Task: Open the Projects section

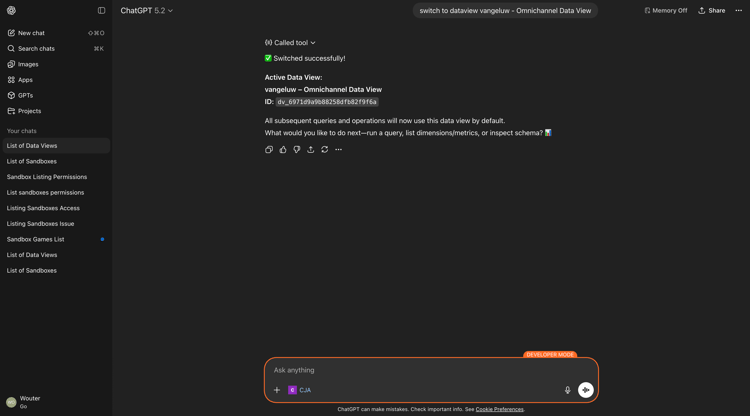Action: 56,111
